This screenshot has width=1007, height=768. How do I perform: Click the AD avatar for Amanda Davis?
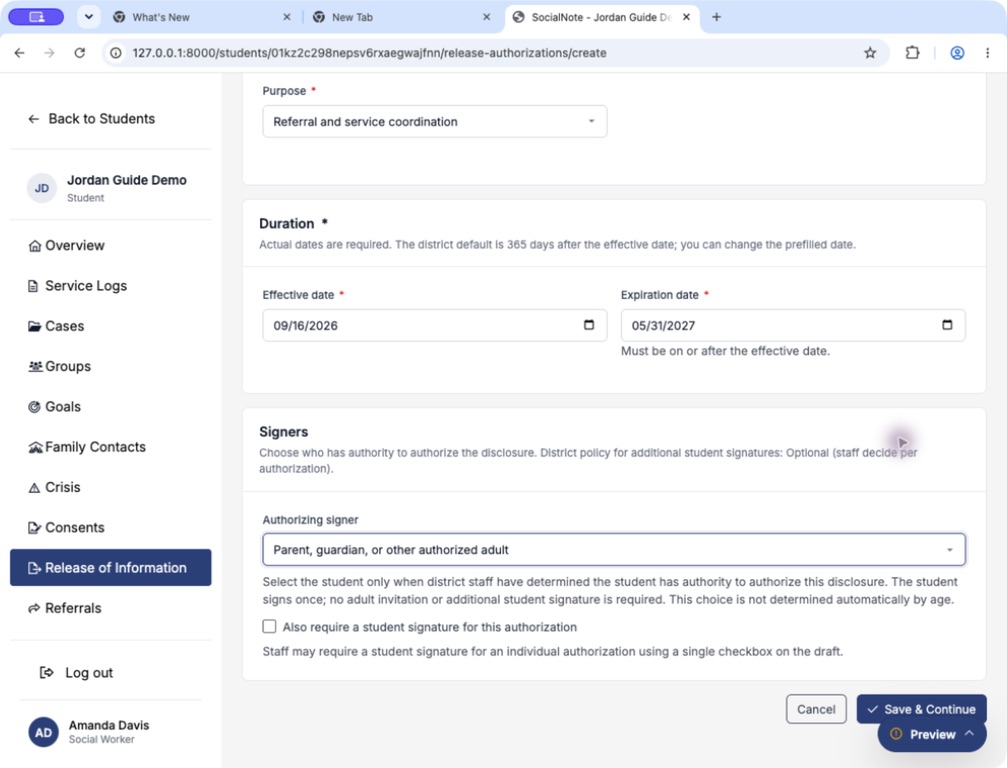click(43, 733)
